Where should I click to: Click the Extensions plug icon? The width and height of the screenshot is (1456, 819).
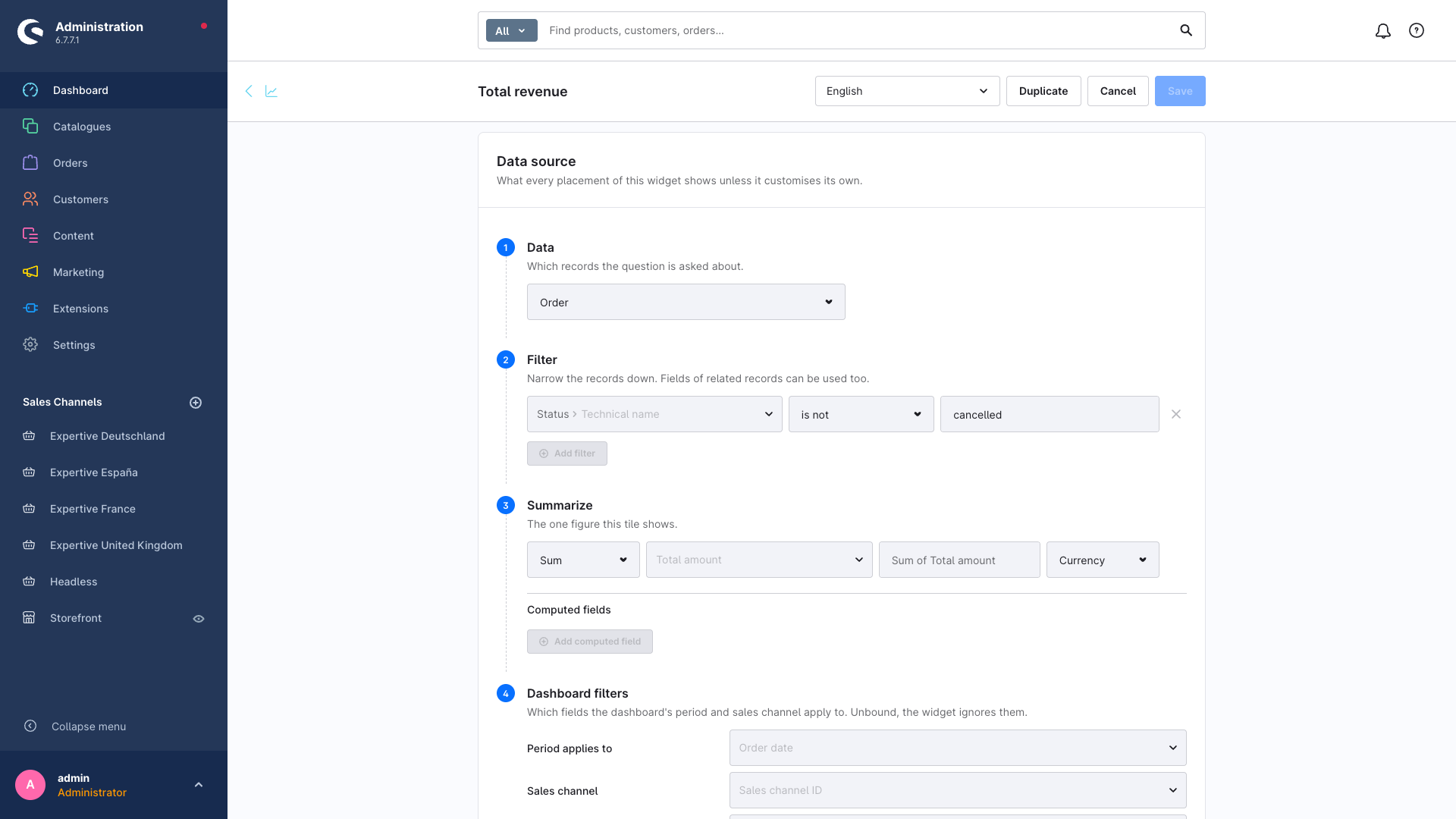pyautogui.click(x=30, y=309)
